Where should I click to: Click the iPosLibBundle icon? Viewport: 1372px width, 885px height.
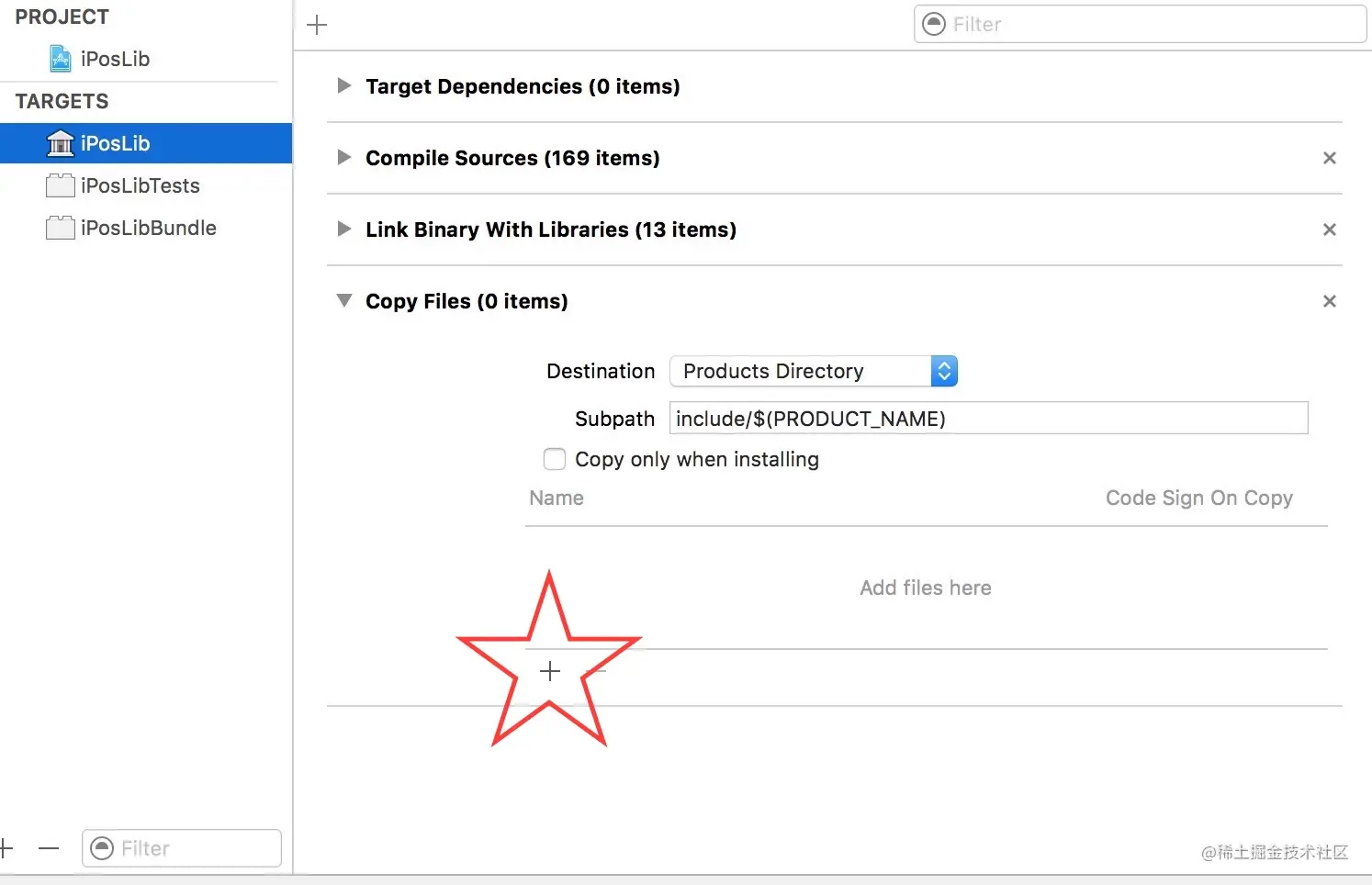tap(61, 228)
